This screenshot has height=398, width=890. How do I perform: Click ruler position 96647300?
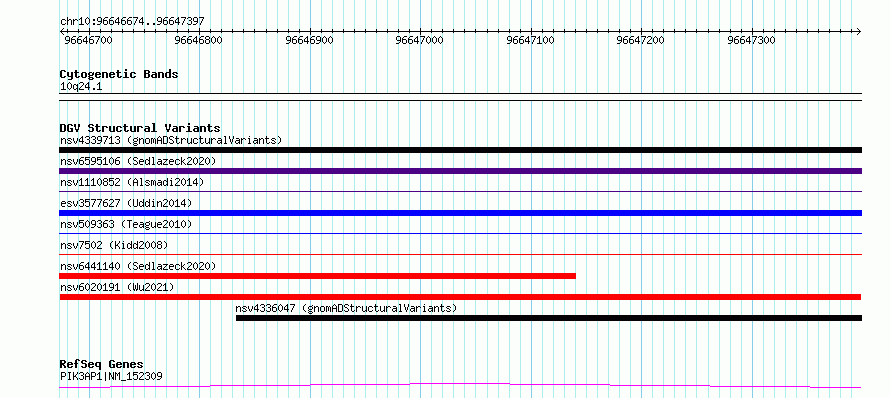[x=751, y=40]
